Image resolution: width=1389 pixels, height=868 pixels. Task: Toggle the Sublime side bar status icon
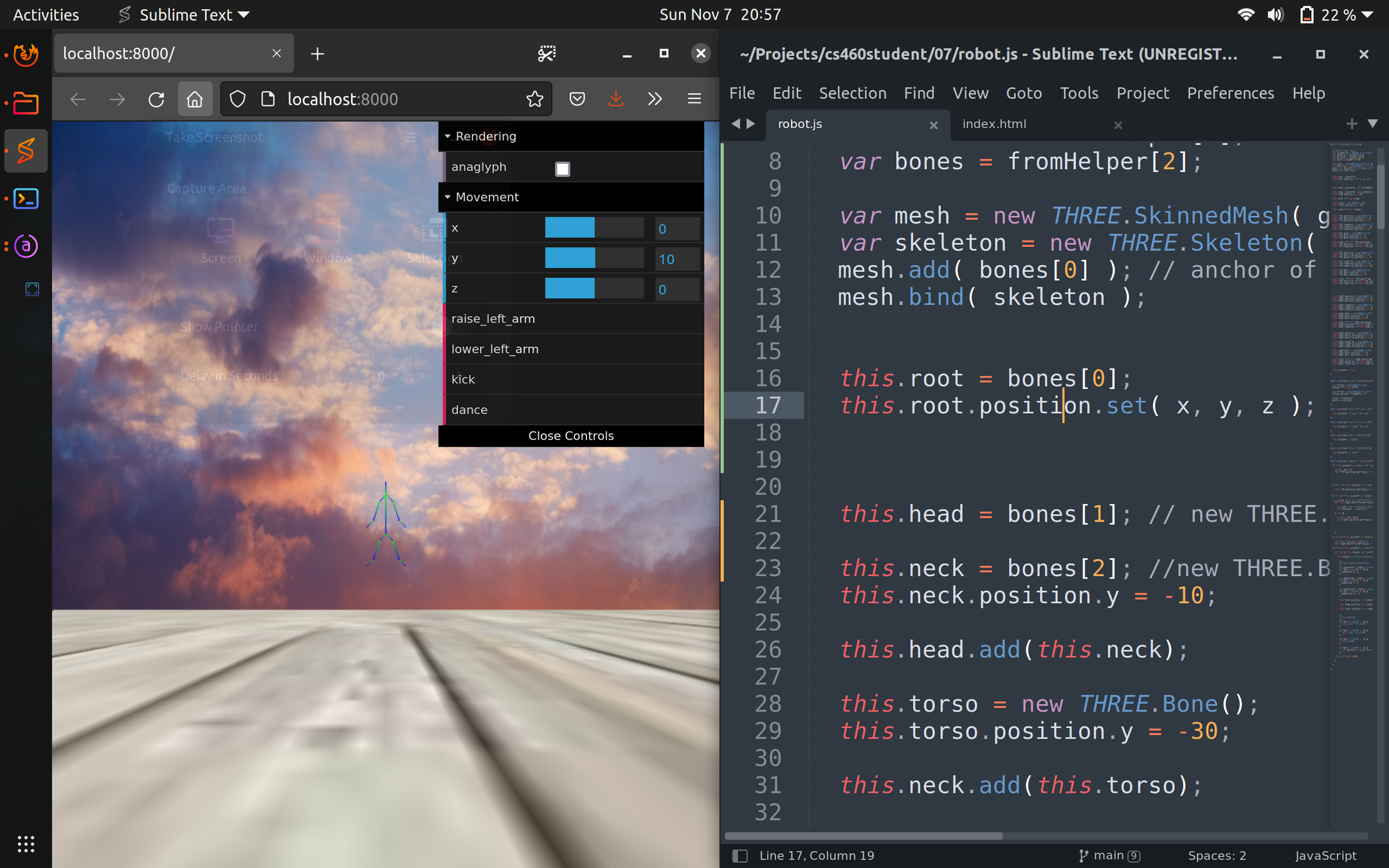[740, 855]
